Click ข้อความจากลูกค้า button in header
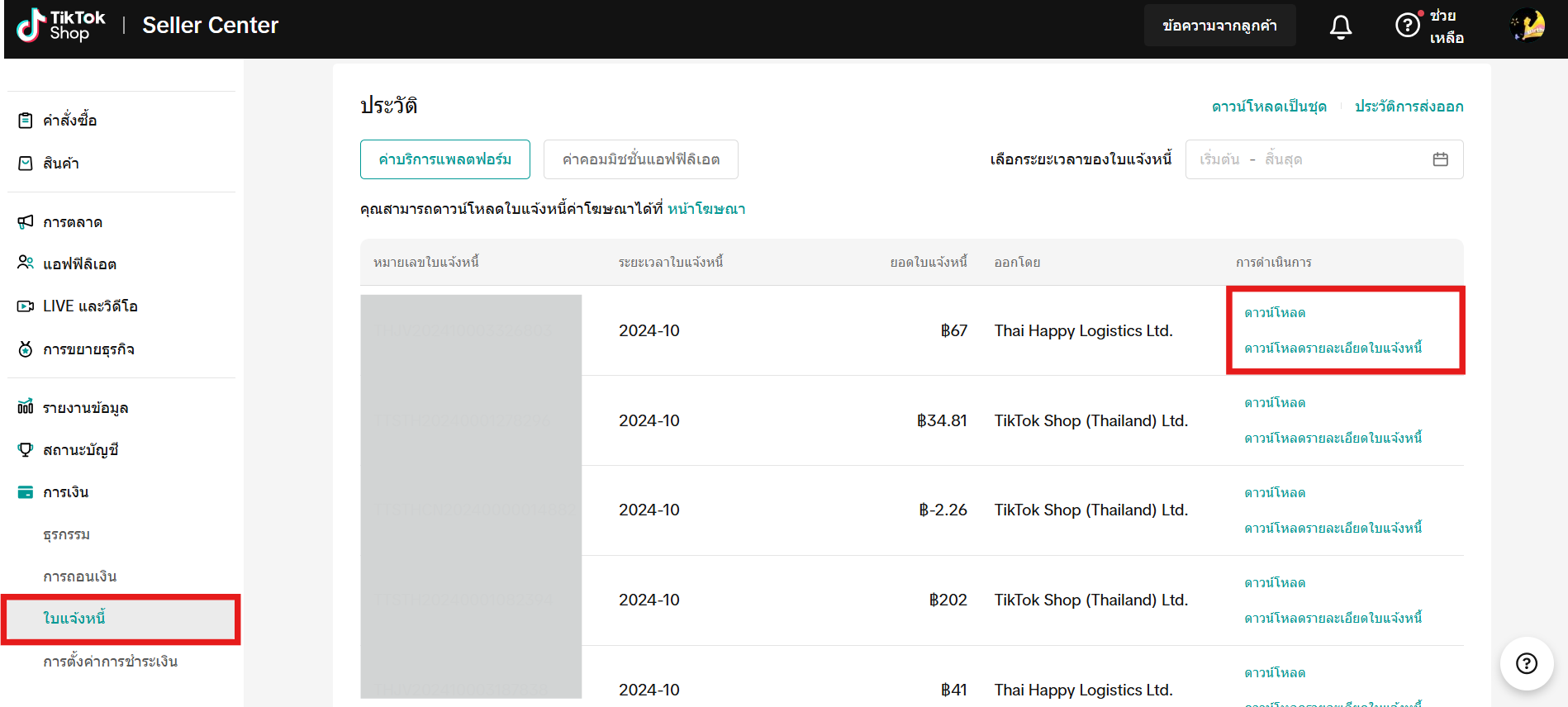 [1219, 26]
